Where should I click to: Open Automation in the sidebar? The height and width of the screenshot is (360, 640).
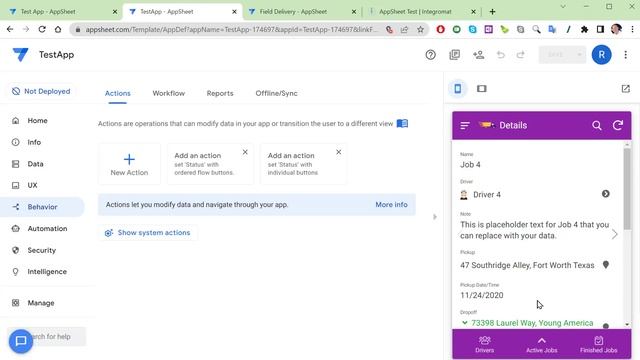coord(42,228)
